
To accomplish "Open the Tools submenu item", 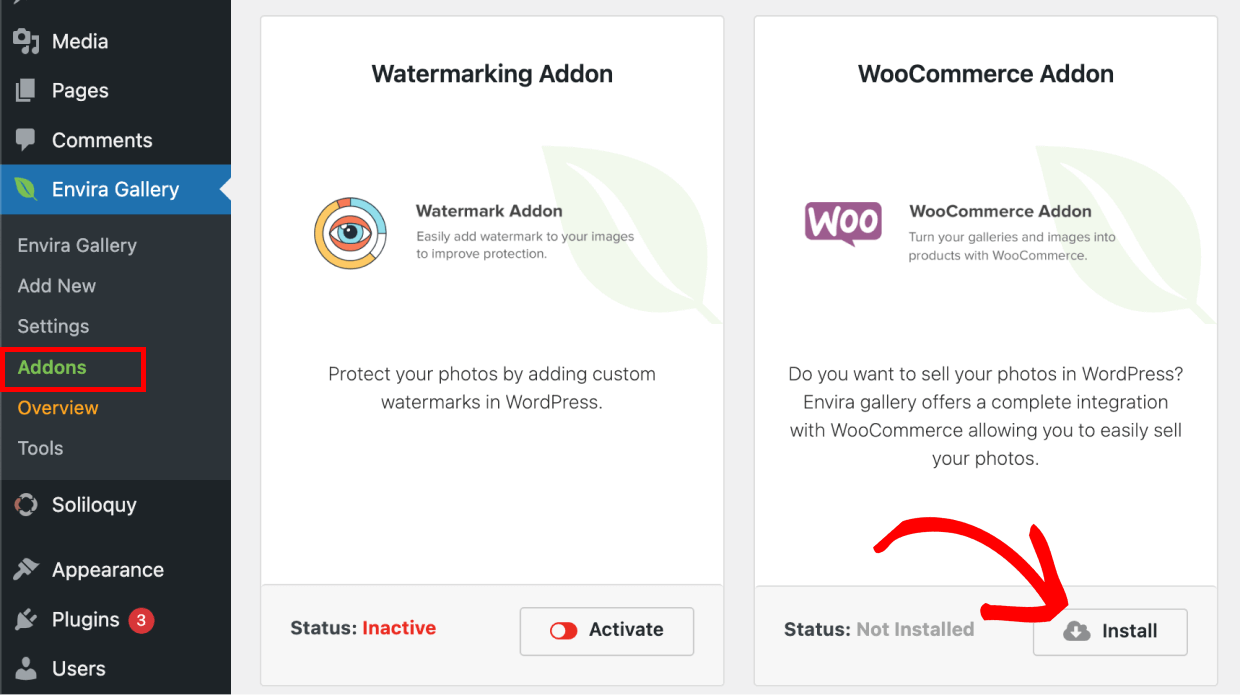I will (40, 448).
